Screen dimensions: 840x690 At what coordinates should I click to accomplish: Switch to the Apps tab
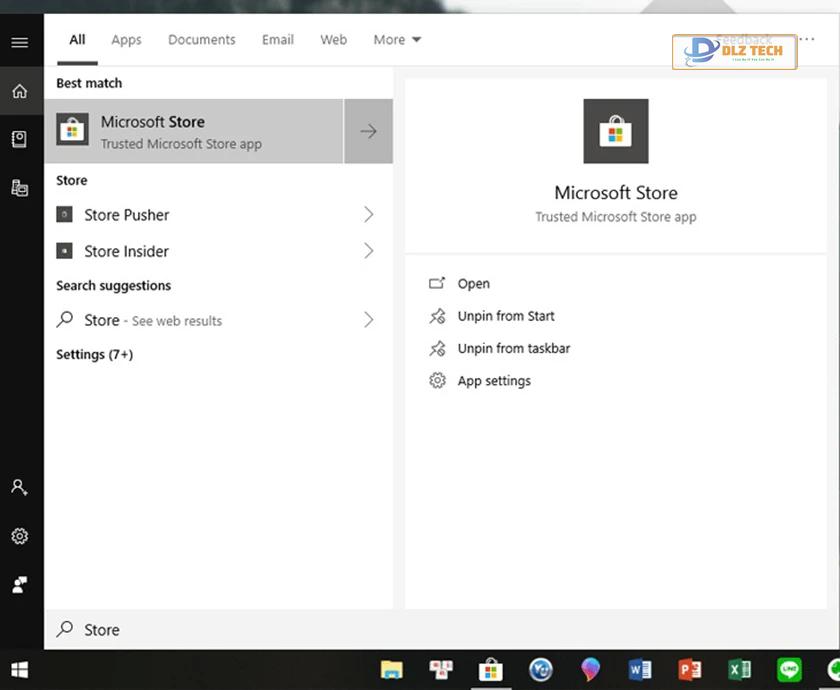[x=126, y=40]
